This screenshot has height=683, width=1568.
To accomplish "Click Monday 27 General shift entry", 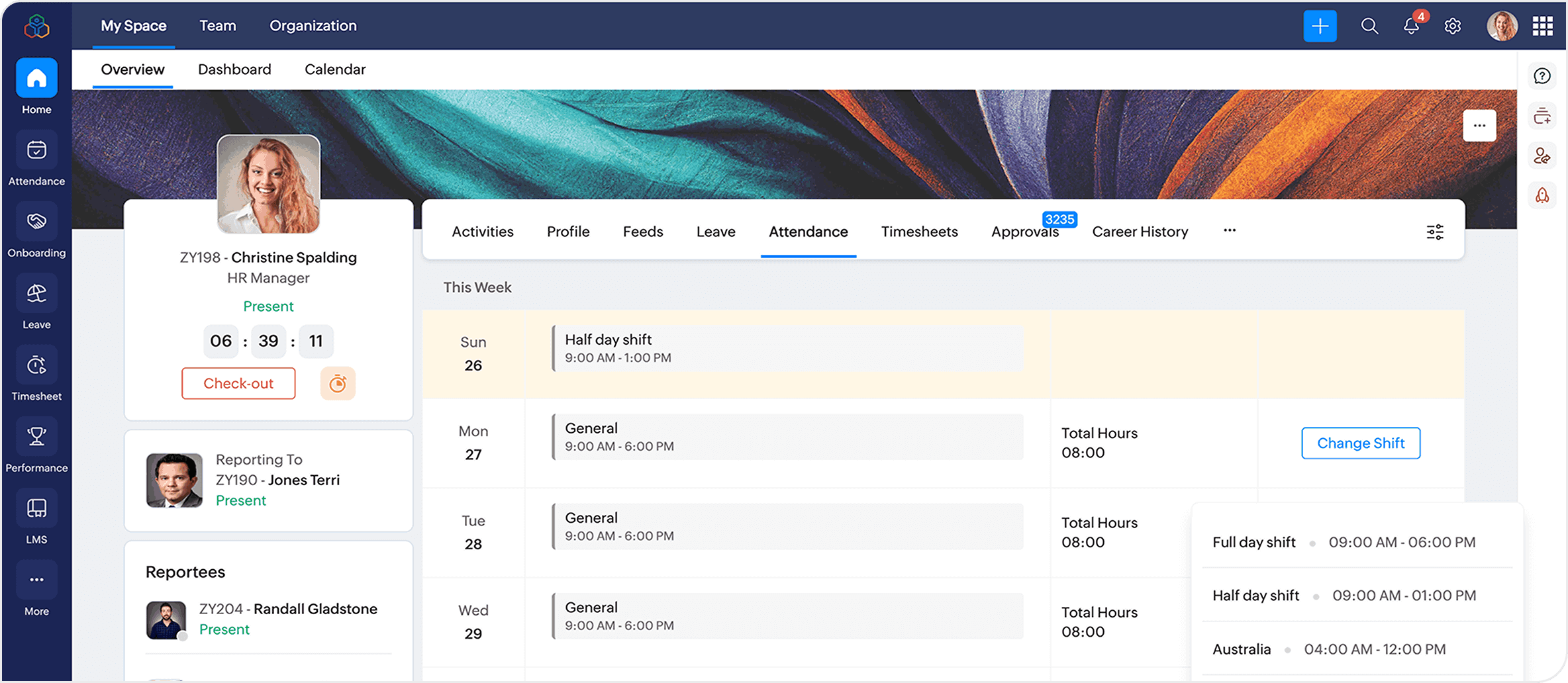I will (788, 437).
